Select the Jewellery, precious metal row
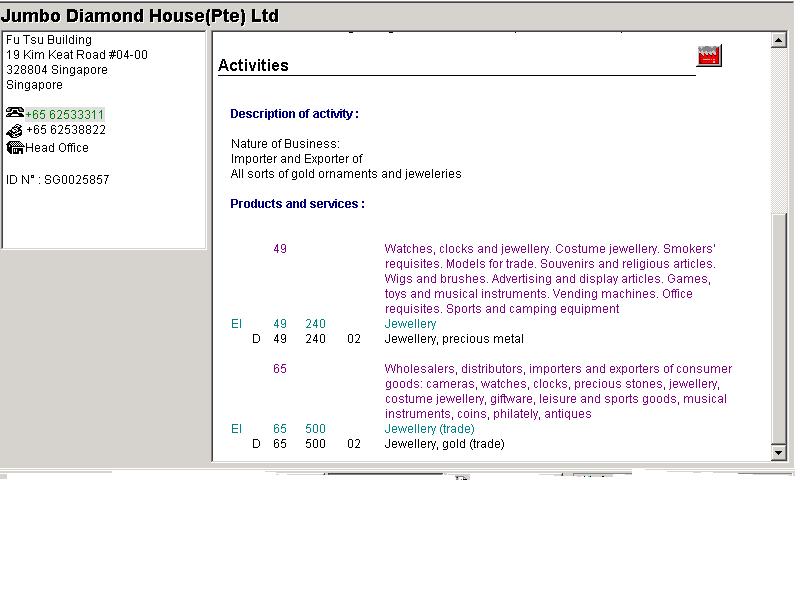Image resolution: width=800 pixels, height=600 pixels. pos(454,339)
